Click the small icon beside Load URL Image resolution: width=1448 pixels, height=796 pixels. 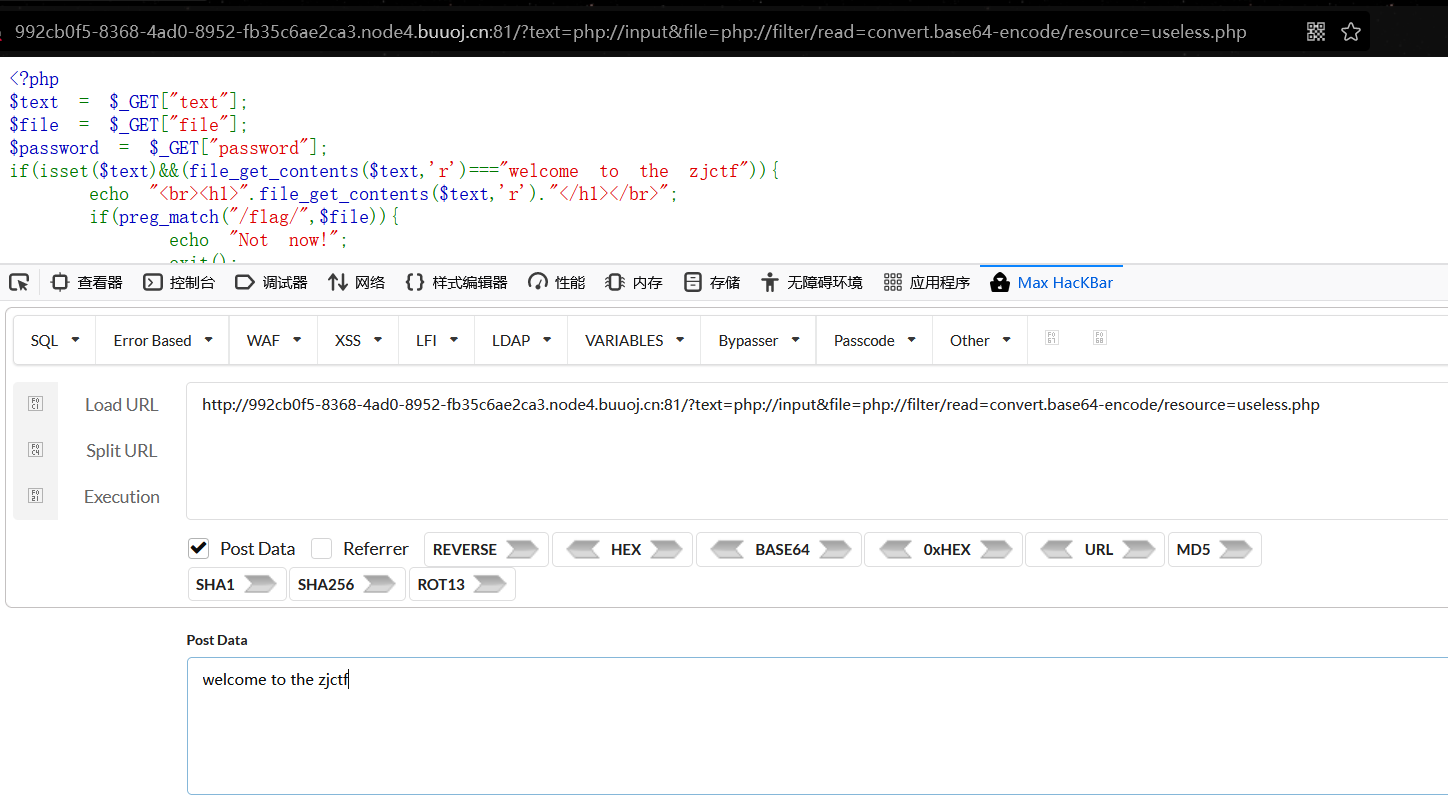(35, 404)
